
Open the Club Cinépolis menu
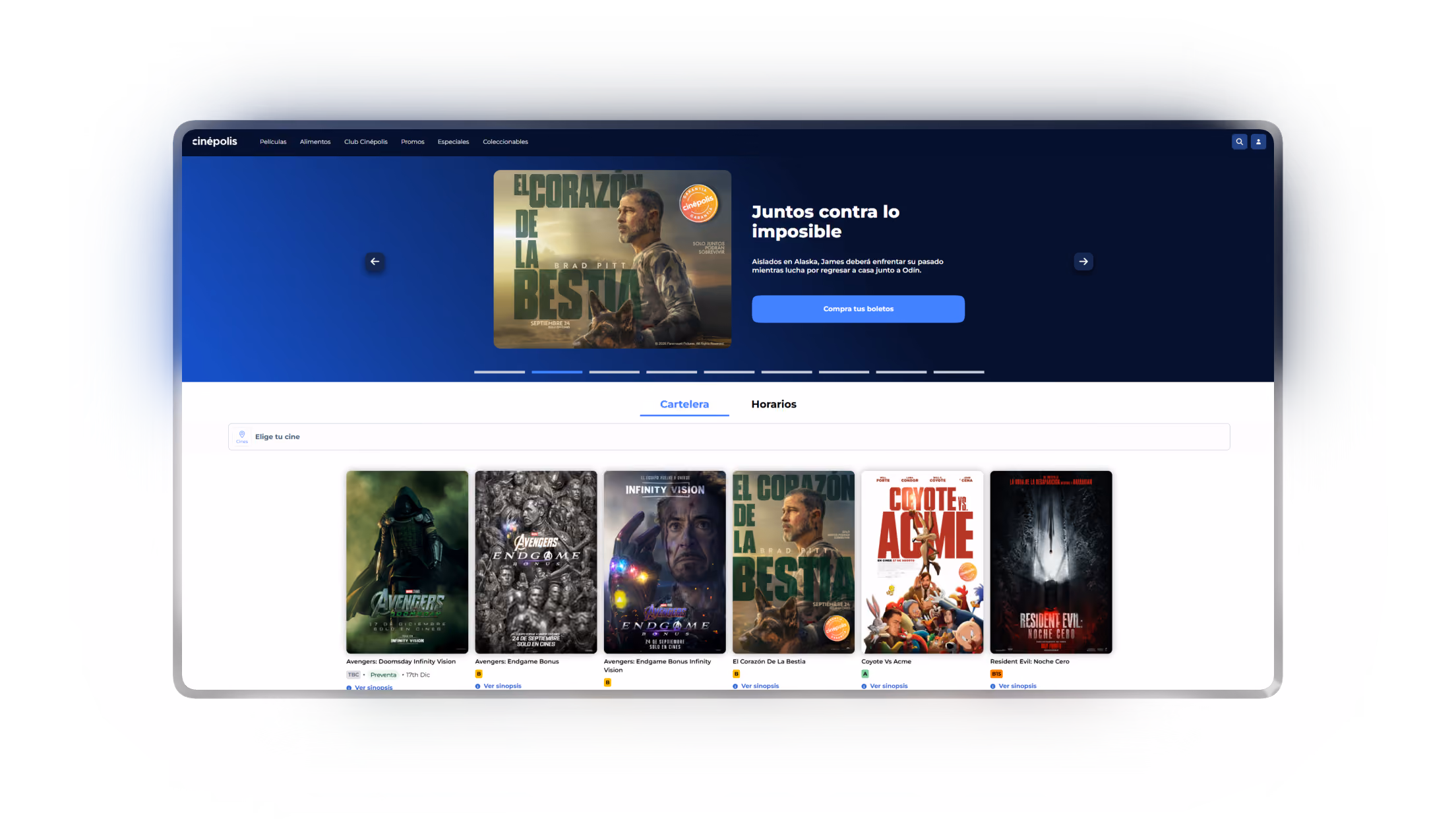(x=366, y=142)
